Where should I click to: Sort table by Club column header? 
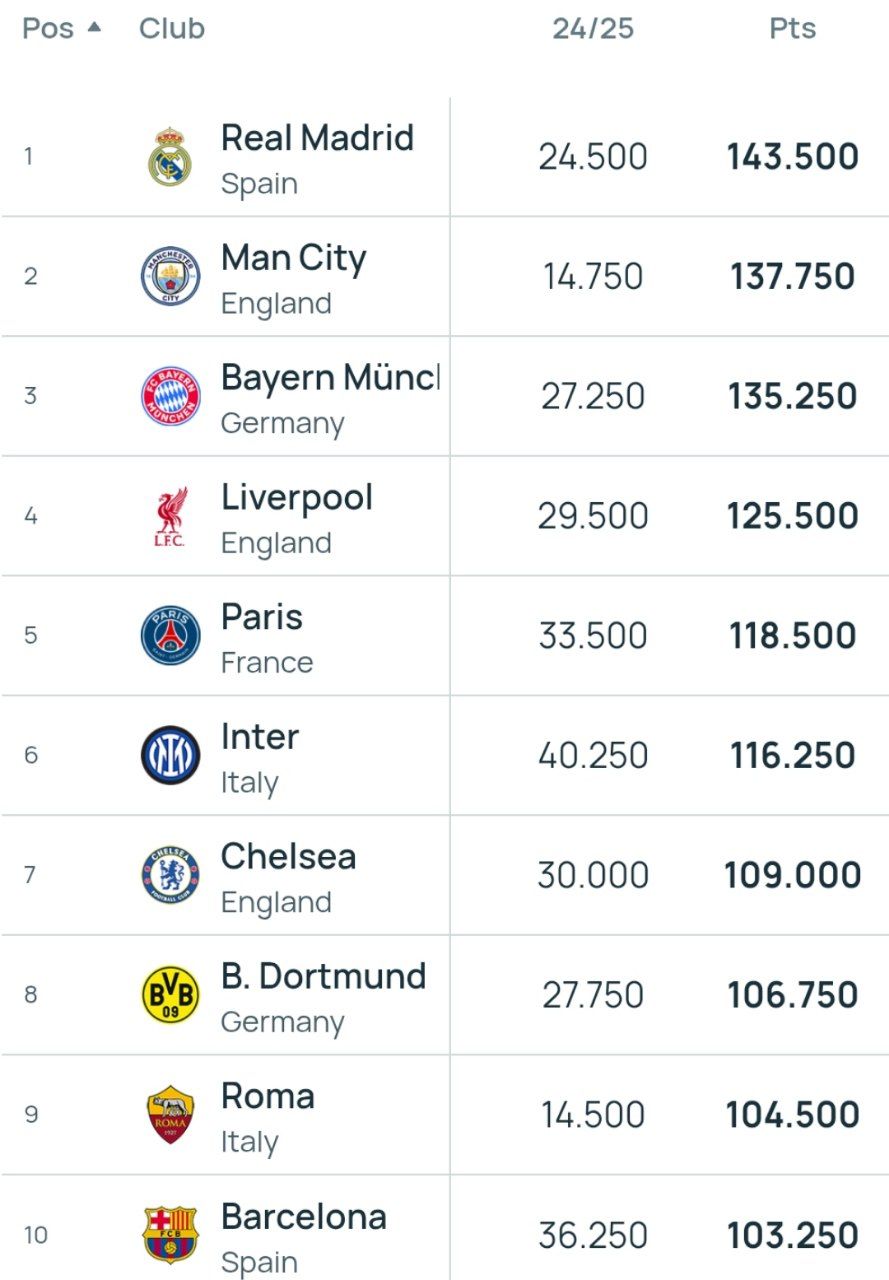tap(172, 29)
